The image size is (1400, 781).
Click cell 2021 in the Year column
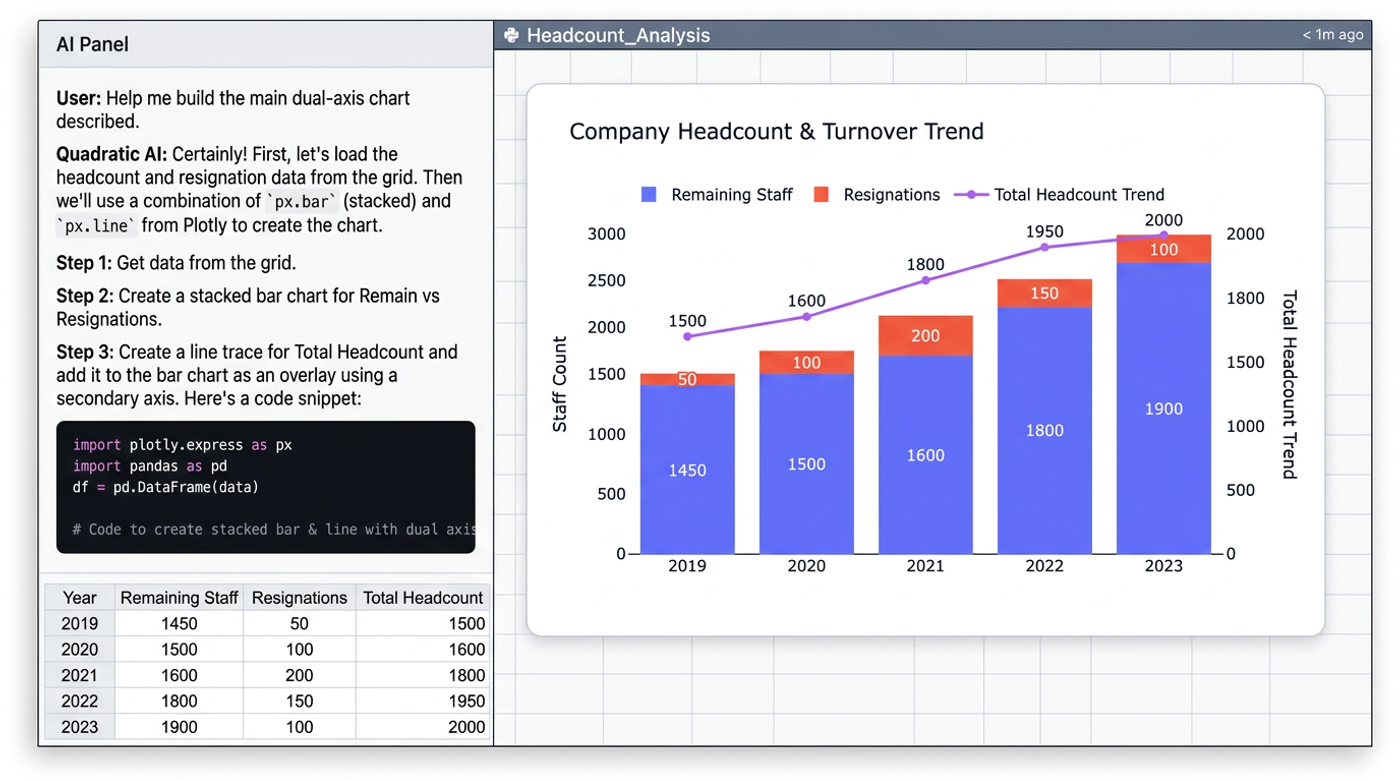[79, 676]
